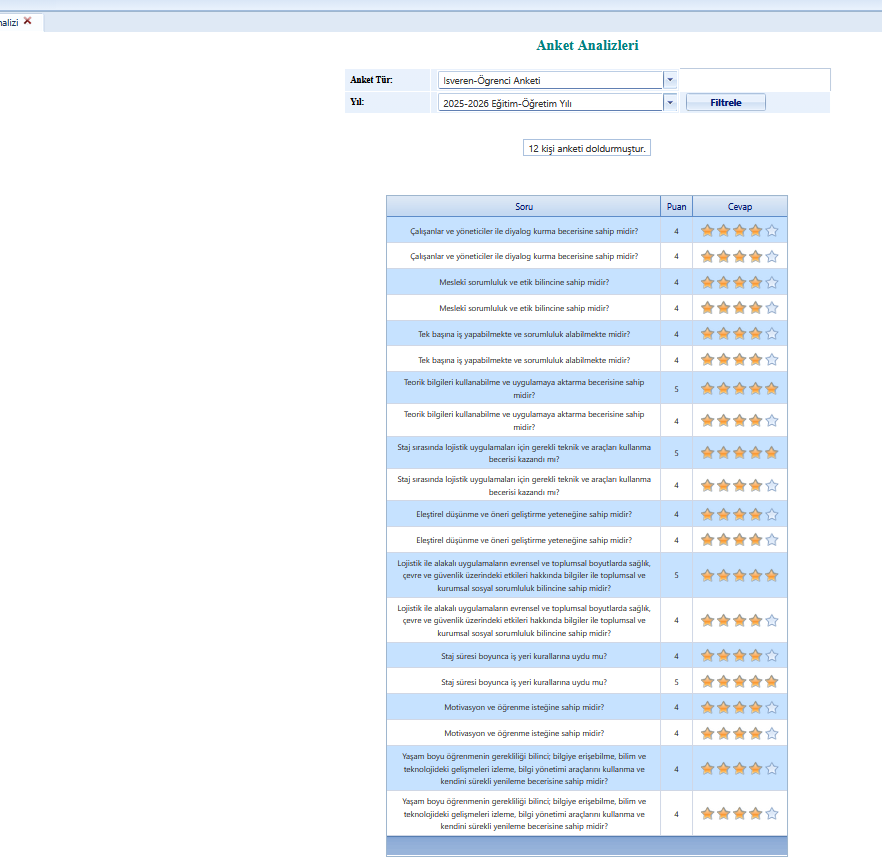895x861 pixels.
Task: Click fourth star in white Yaşam boyu öğrenmenin row
Action: 756,814
